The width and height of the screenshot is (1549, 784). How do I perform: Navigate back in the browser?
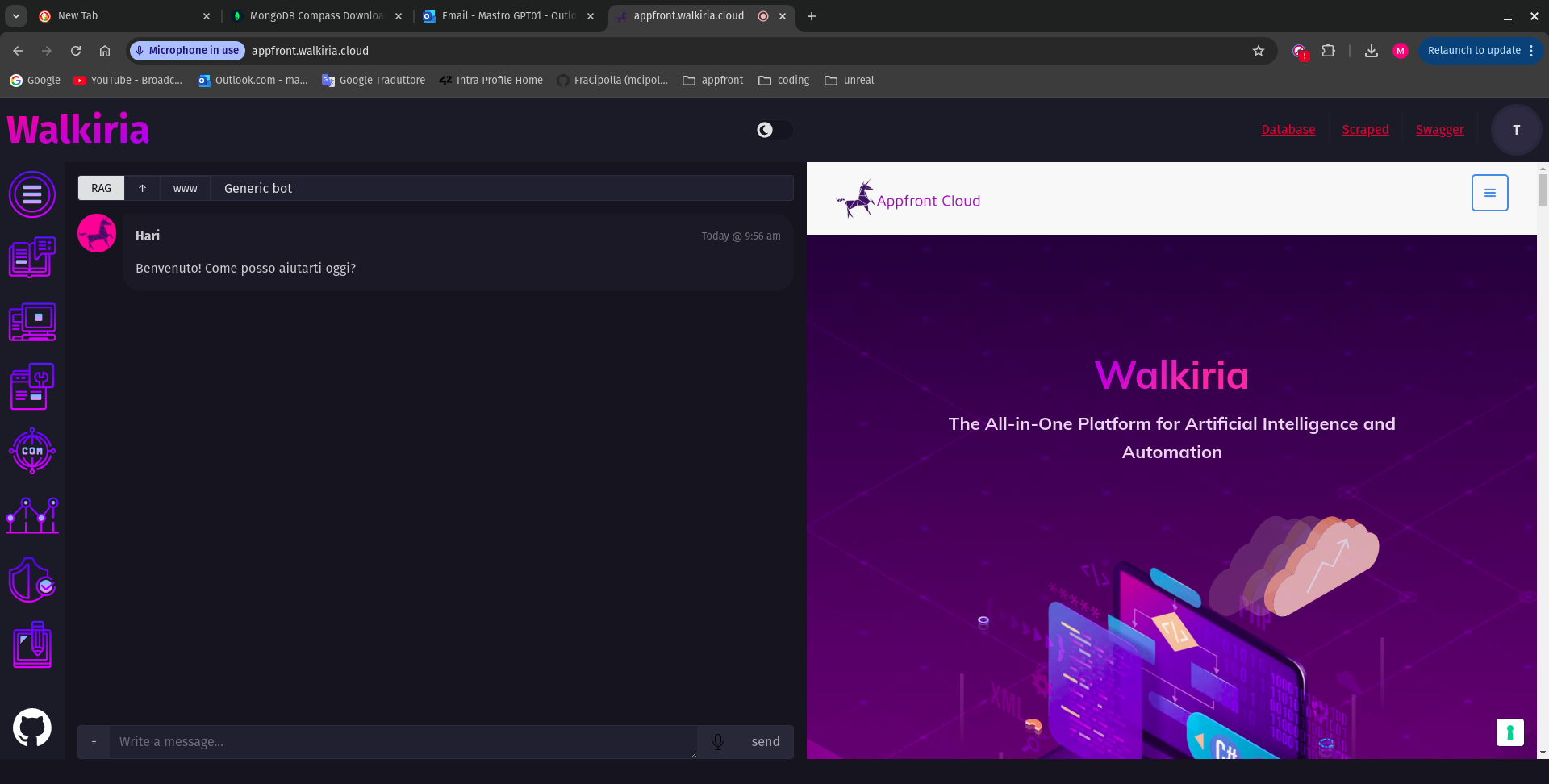pos(18,51)
